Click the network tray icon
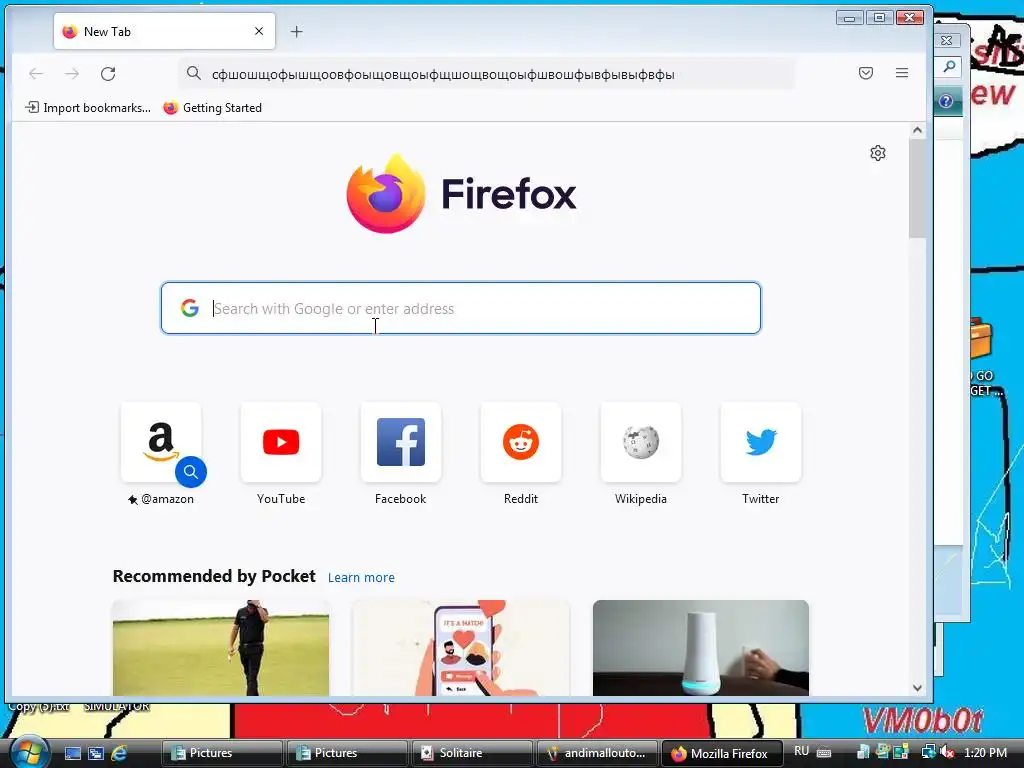Viewport: 1024px width, 768px height. tap(927, 752)
